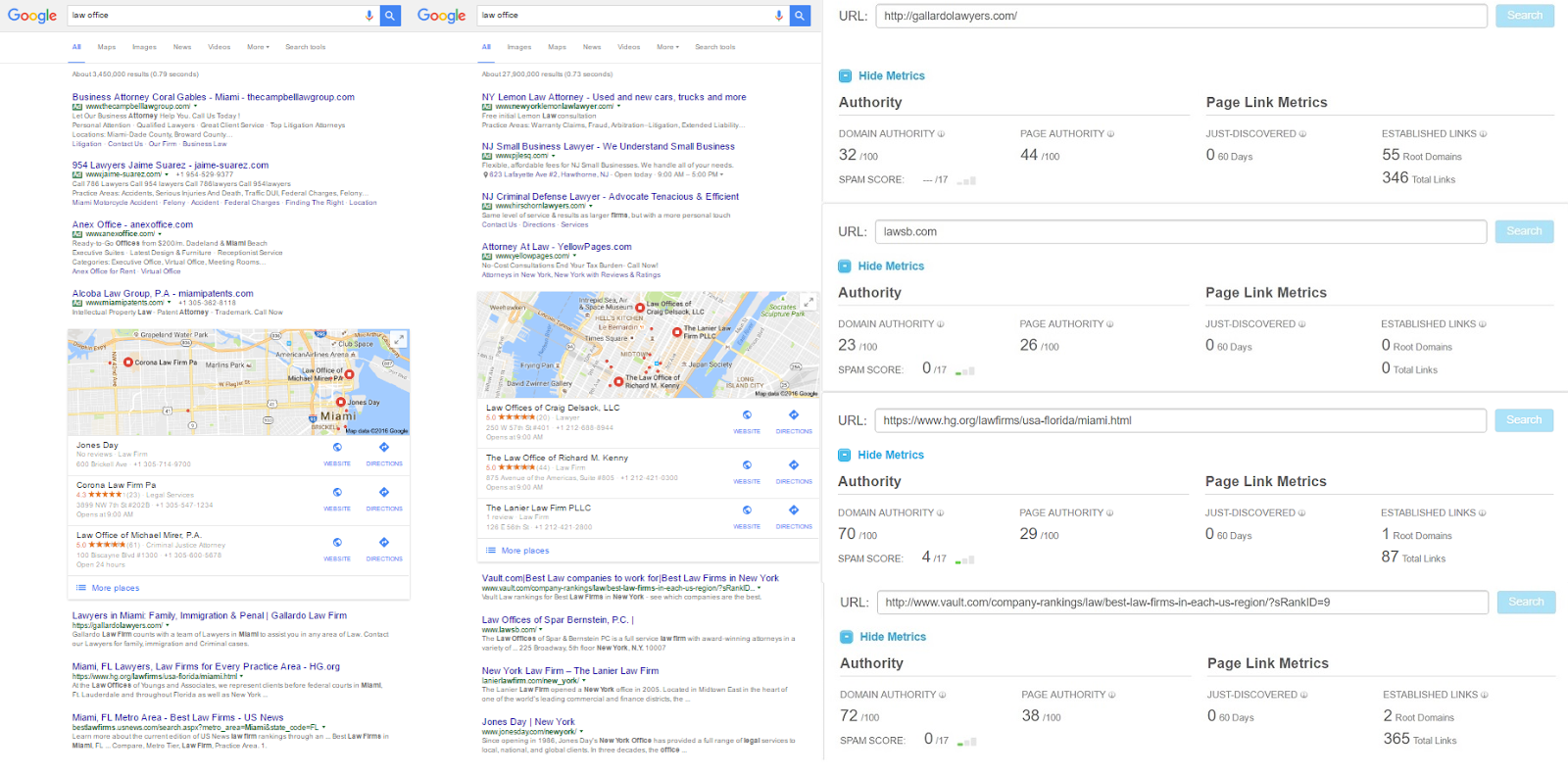The height and width of the screenshot is (776, 1568).
Task: Click Page Authority info icon in gallardolawyers.com panel
Action: coord(1110,134)
